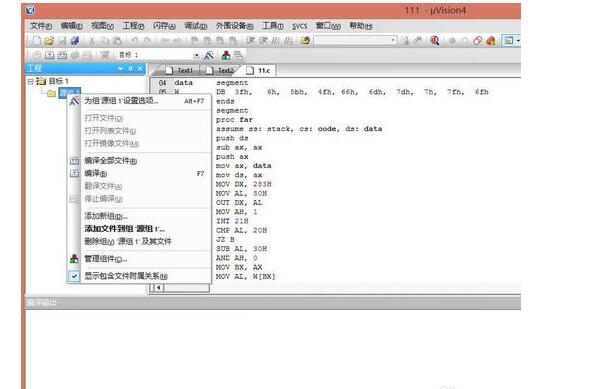
Task: Open the SVCS menu
Action: point(299,26)
